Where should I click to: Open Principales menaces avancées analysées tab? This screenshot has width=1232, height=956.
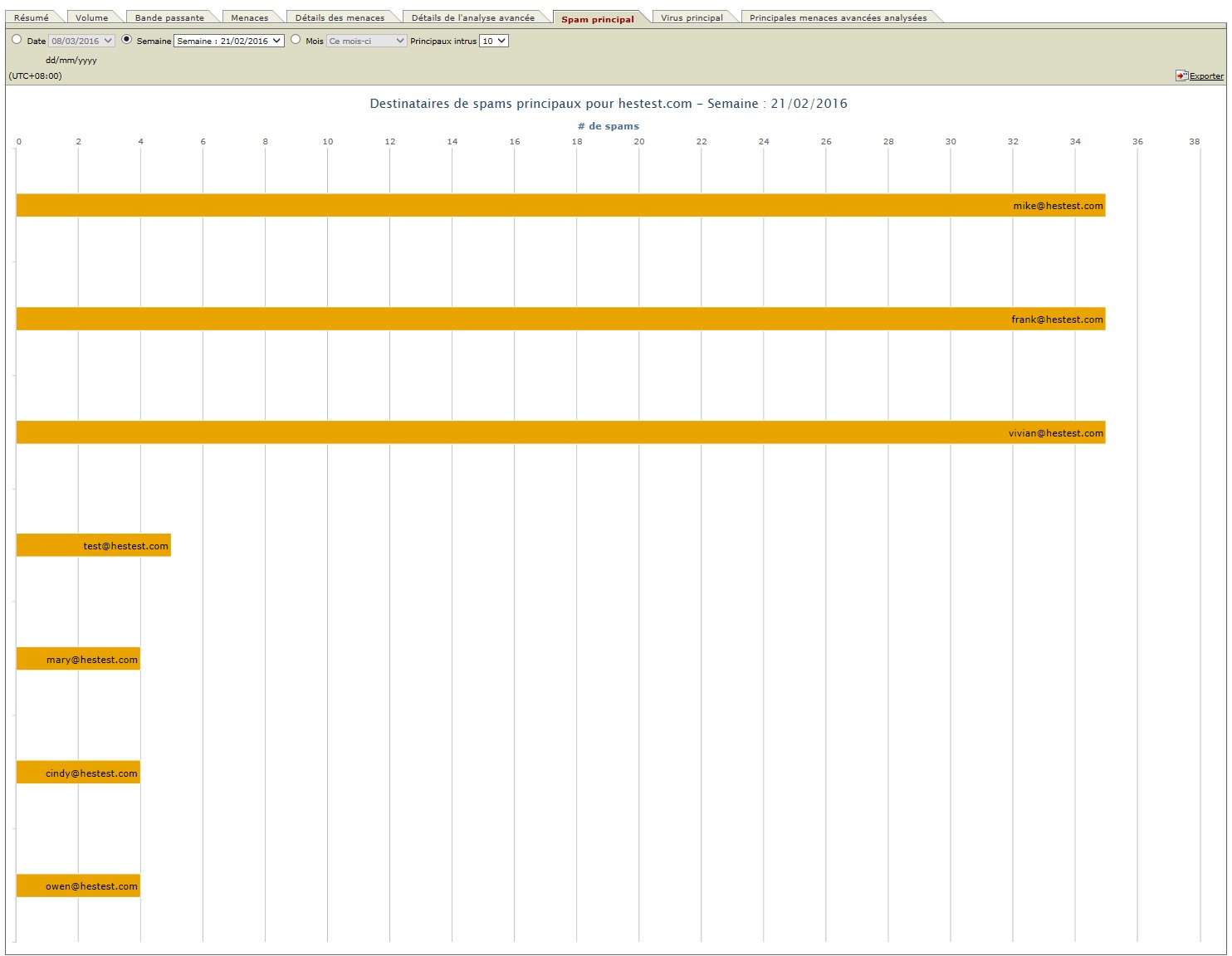(x=838, y=17)
